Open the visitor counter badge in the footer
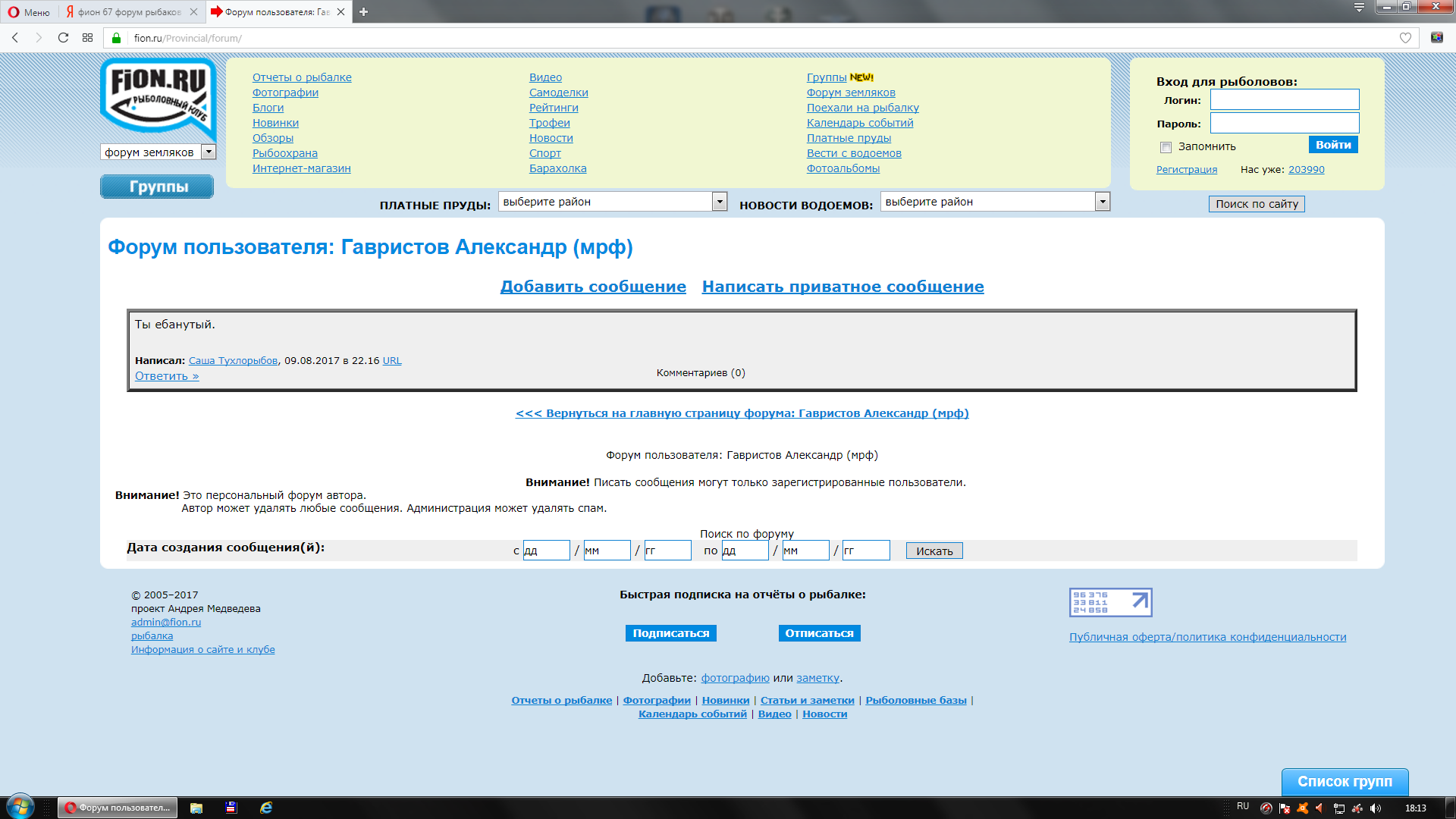Image resolution: width=1456 pixels, height=819 pixels. tap(1110, 602)
